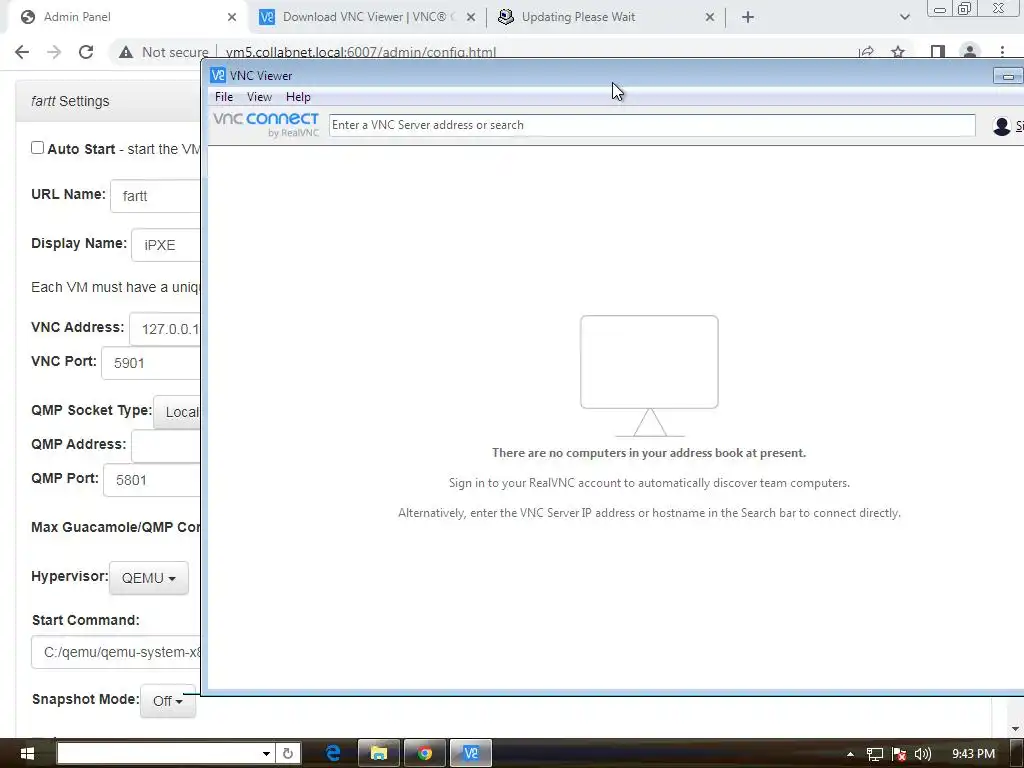The image size is (1024, 768).
Task: Close the Admin Panel browser tab
Action: (232, 17)
